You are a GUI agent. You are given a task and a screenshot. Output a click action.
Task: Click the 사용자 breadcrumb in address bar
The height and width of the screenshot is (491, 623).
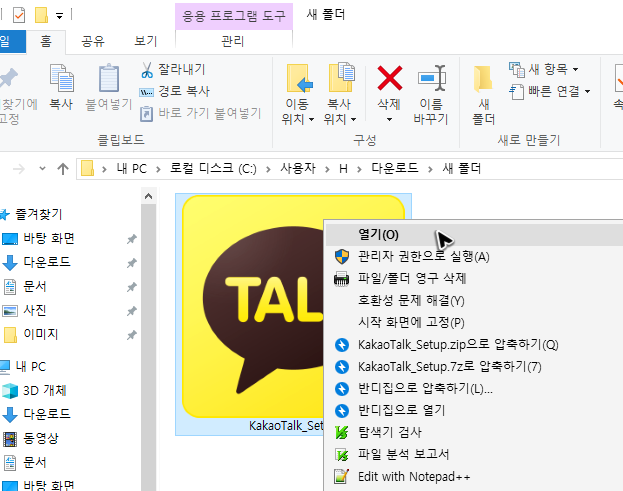[x=298, y=169]
